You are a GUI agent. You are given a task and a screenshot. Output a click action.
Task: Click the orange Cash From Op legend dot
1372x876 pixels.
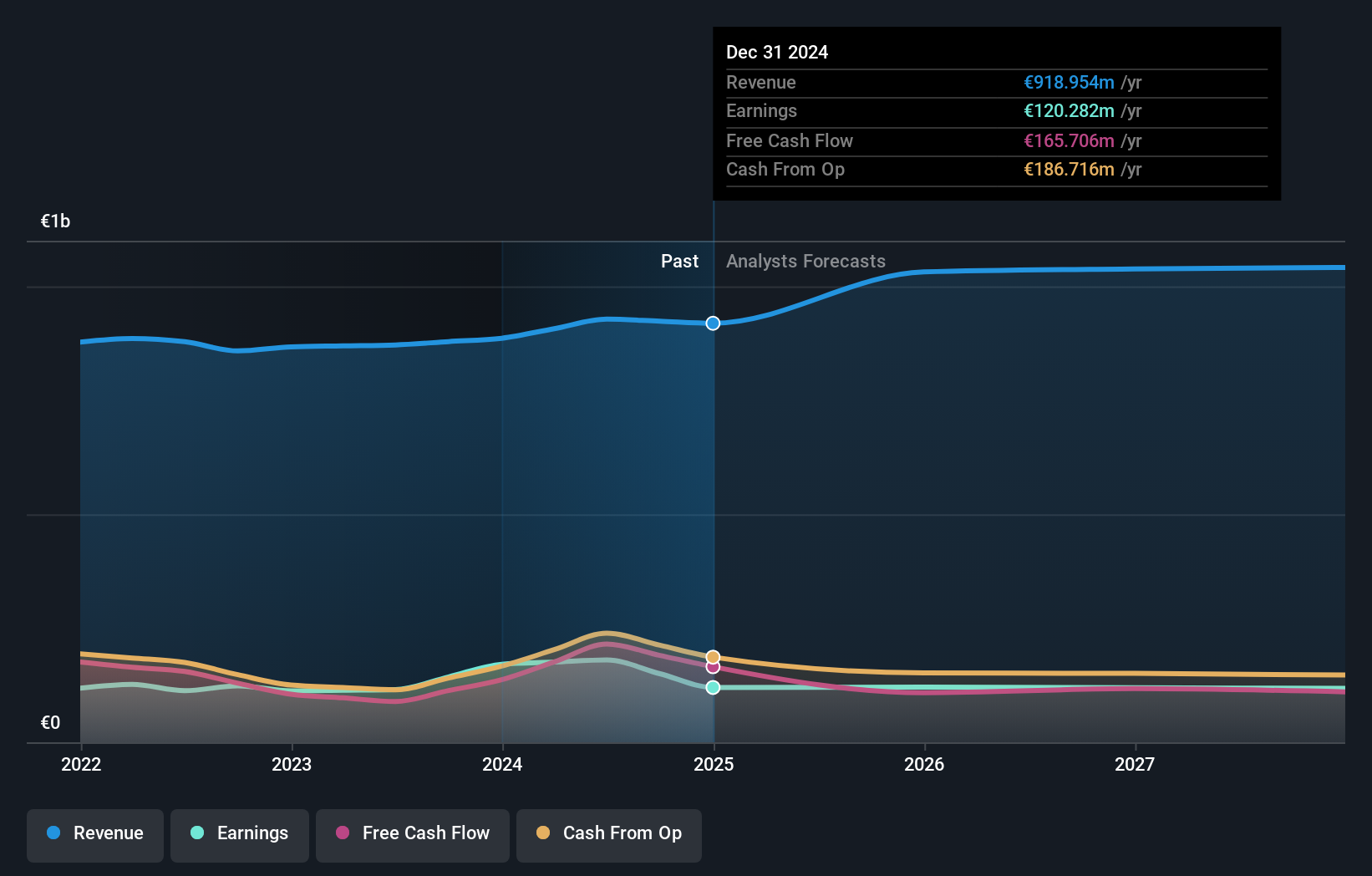543,833
